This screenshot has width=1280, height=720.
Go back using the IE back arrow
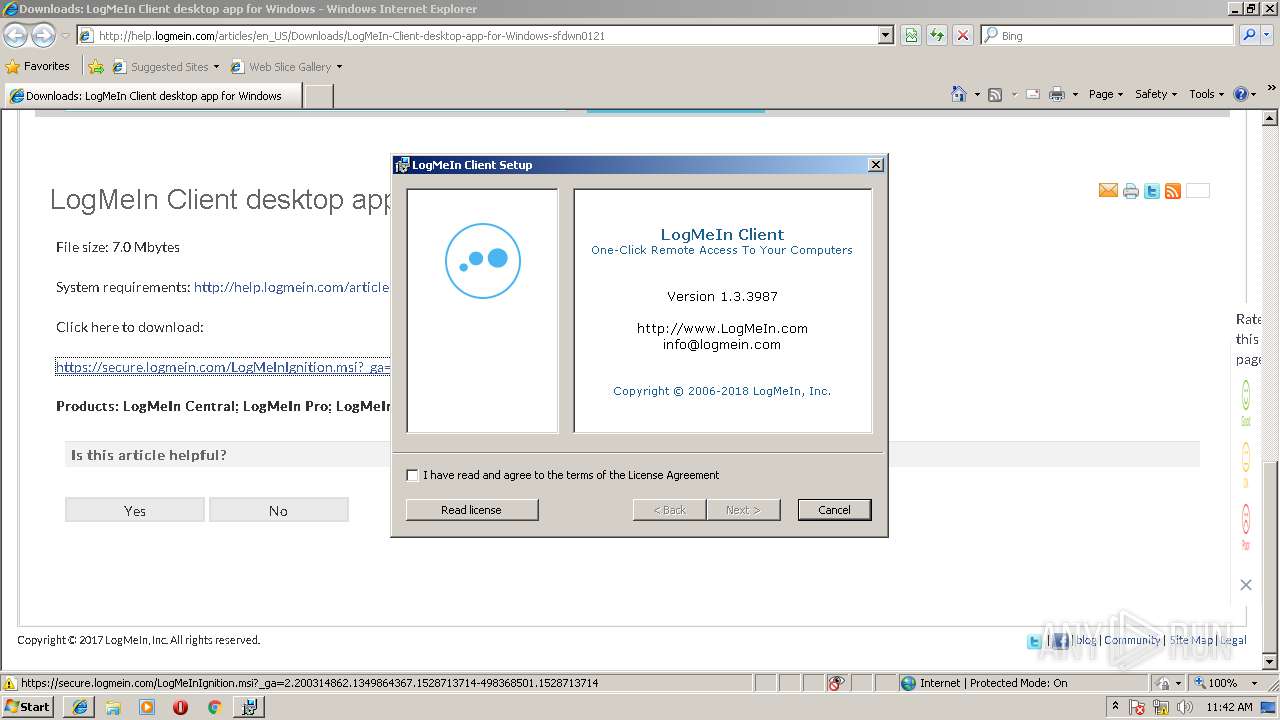[15, 35]
